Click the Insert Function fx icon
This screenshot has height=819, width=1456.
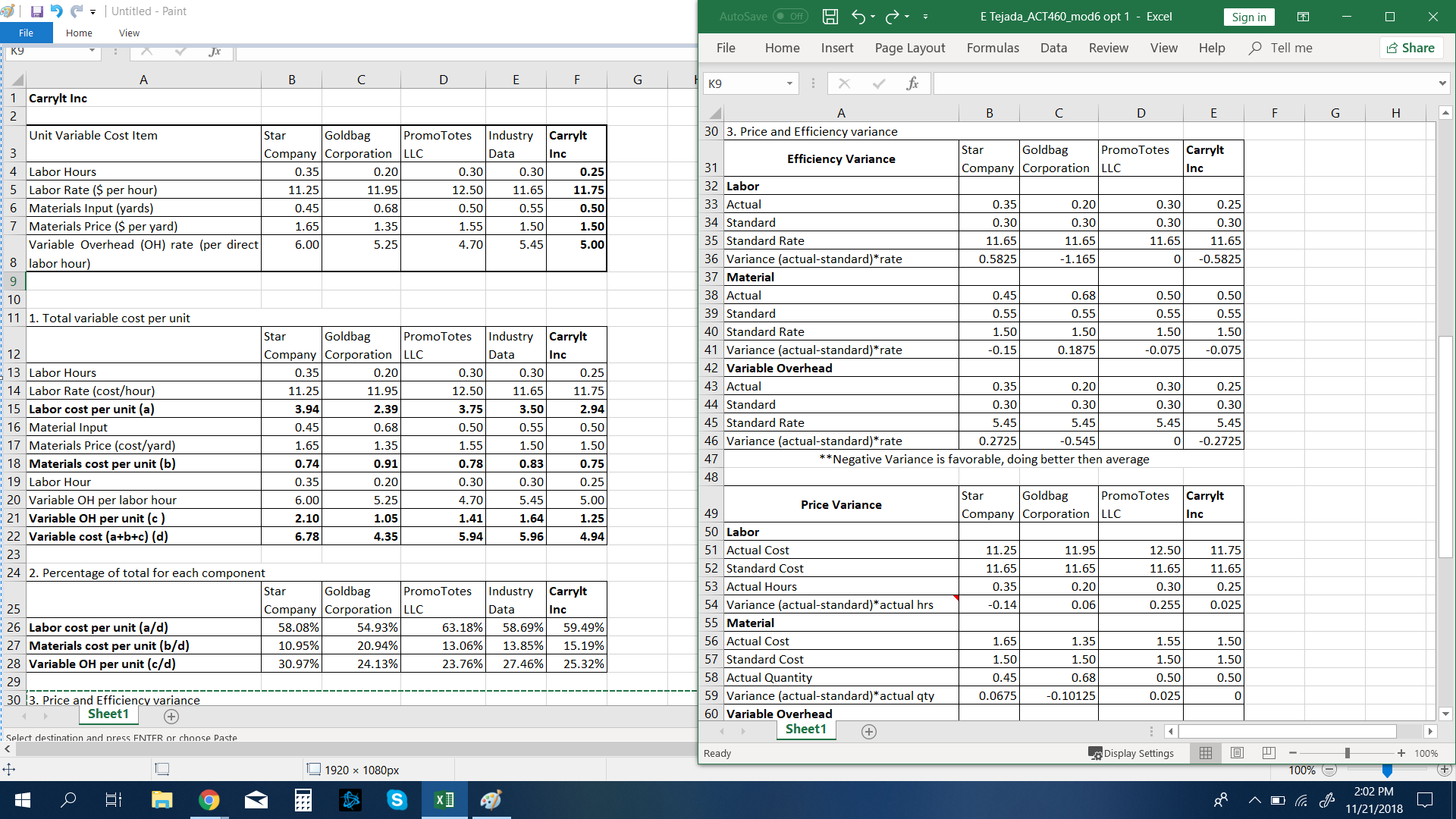(x=912, y=83)
